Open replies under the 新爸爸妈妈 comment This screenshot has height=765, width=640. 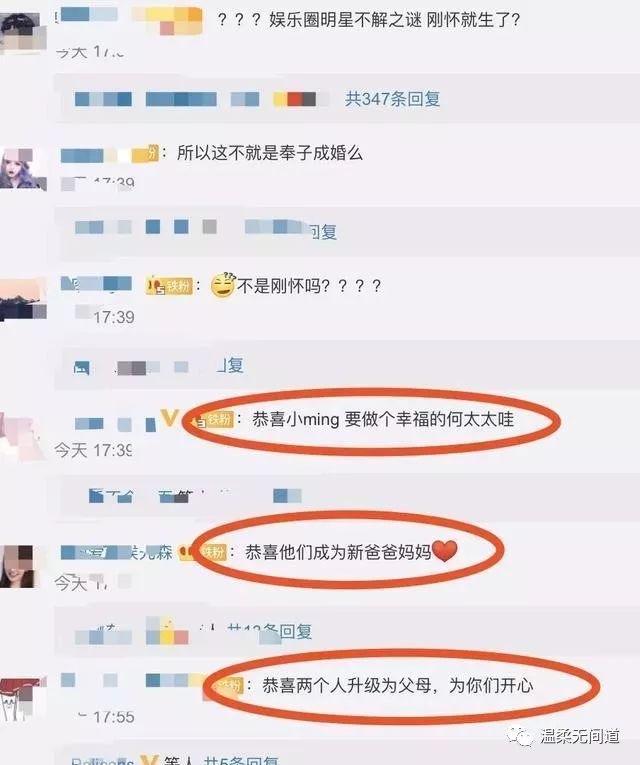click(x=270, y=632)
